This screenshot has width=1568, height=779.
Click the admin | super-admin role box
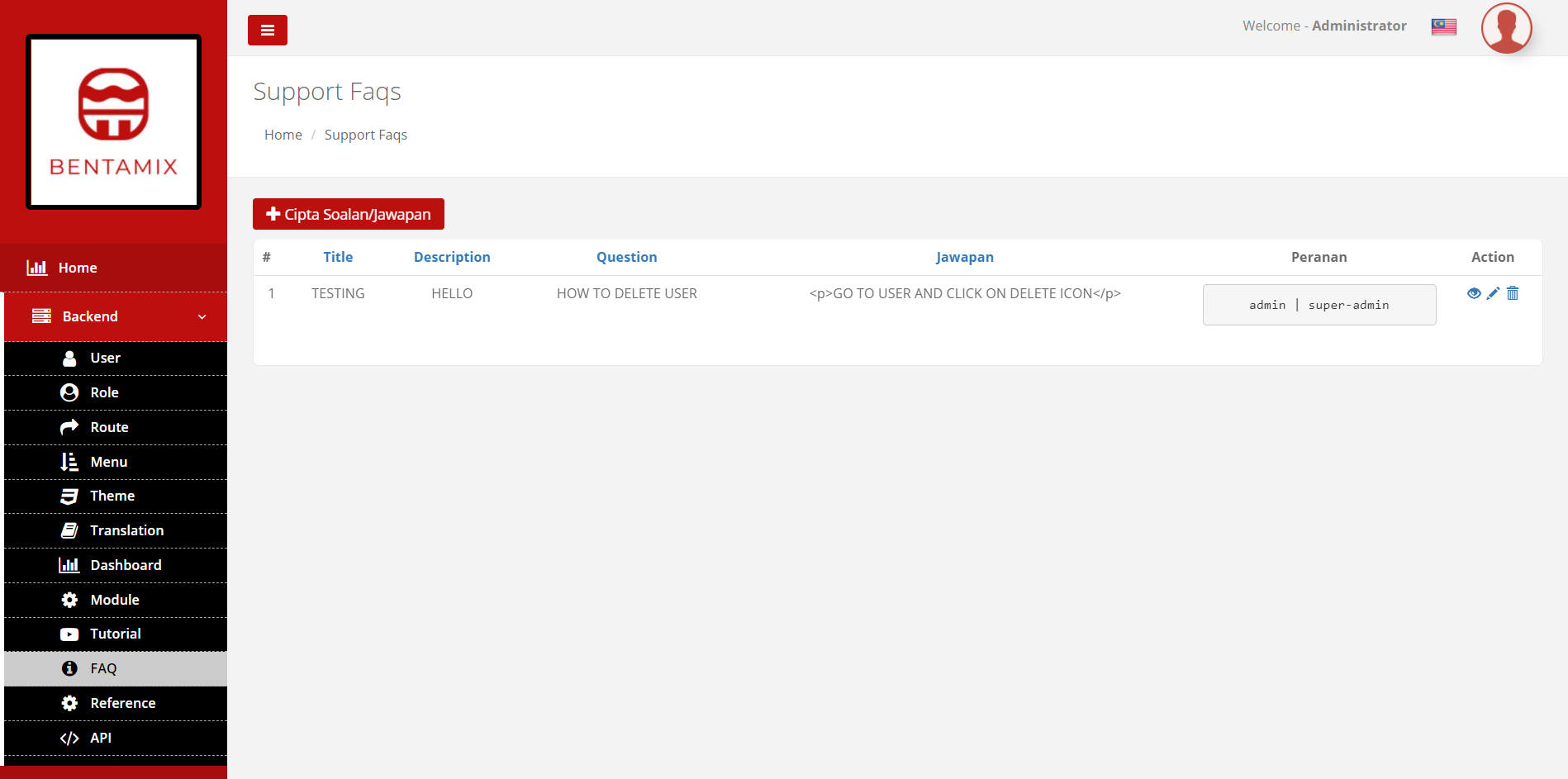coord(1319,305)
